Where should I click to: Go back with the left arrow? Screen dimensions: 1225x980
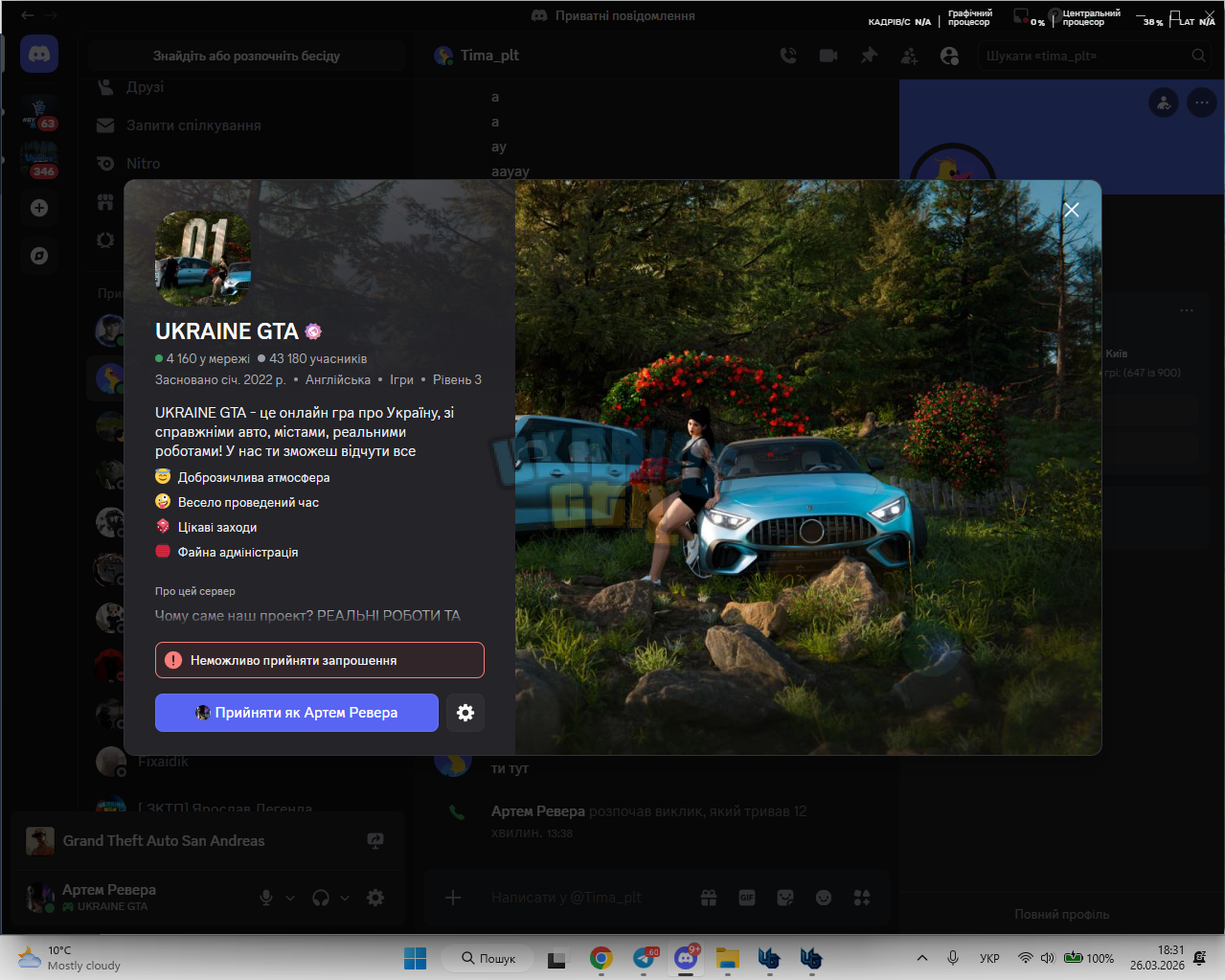tap(28, 15)
